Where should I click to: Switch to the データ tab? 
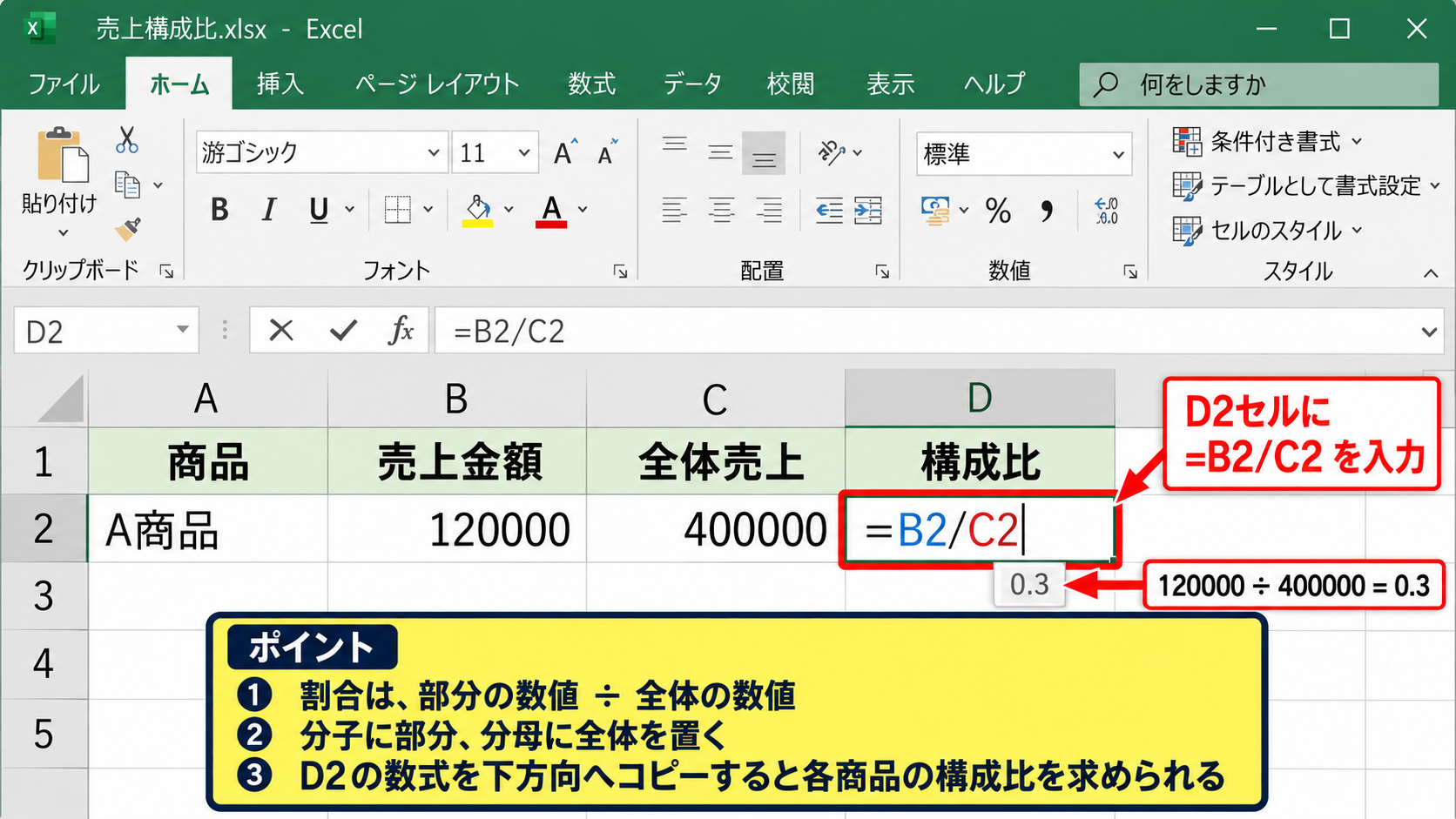click(692, 84)
